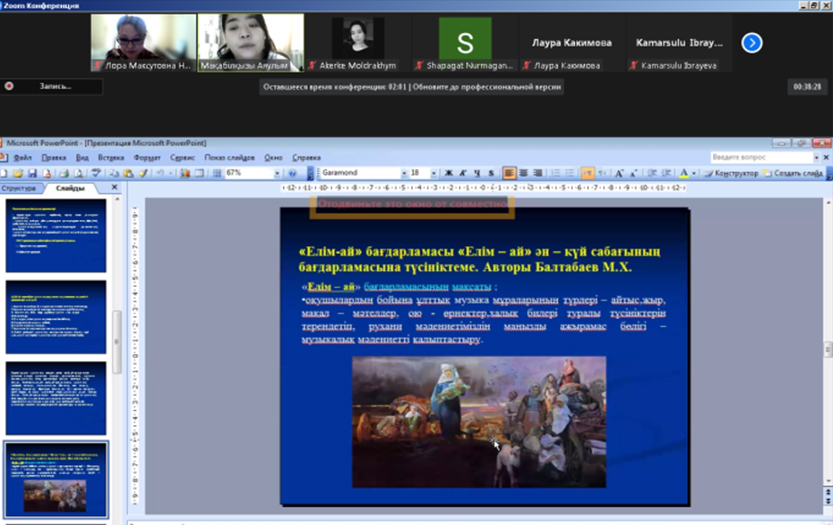
Task: Click next arrow in Zoom participant strip
Action: [751, 43]
